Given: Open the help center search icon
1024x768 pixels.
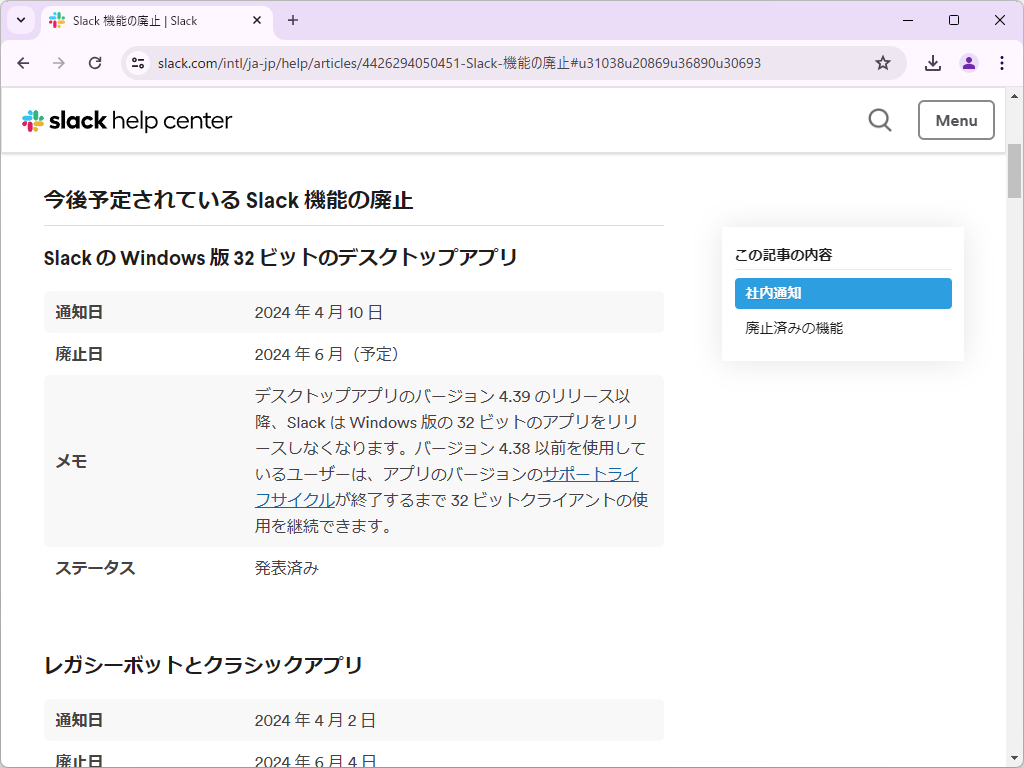Looking at the screenshot, I should [880, 120].
